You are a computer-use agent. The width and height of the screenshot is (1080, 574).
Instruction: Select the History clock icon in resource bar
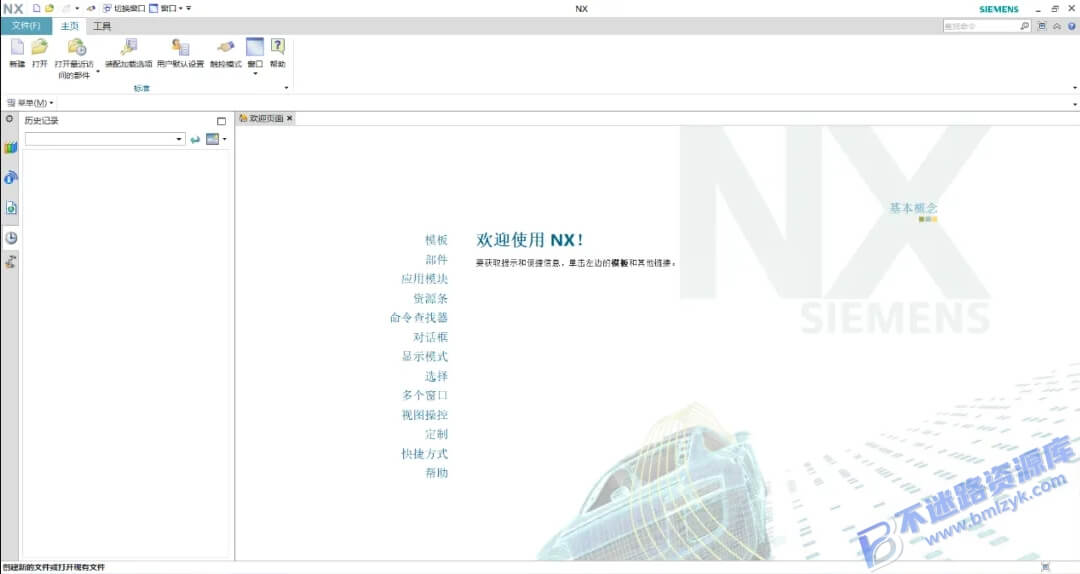coord(10,238)
